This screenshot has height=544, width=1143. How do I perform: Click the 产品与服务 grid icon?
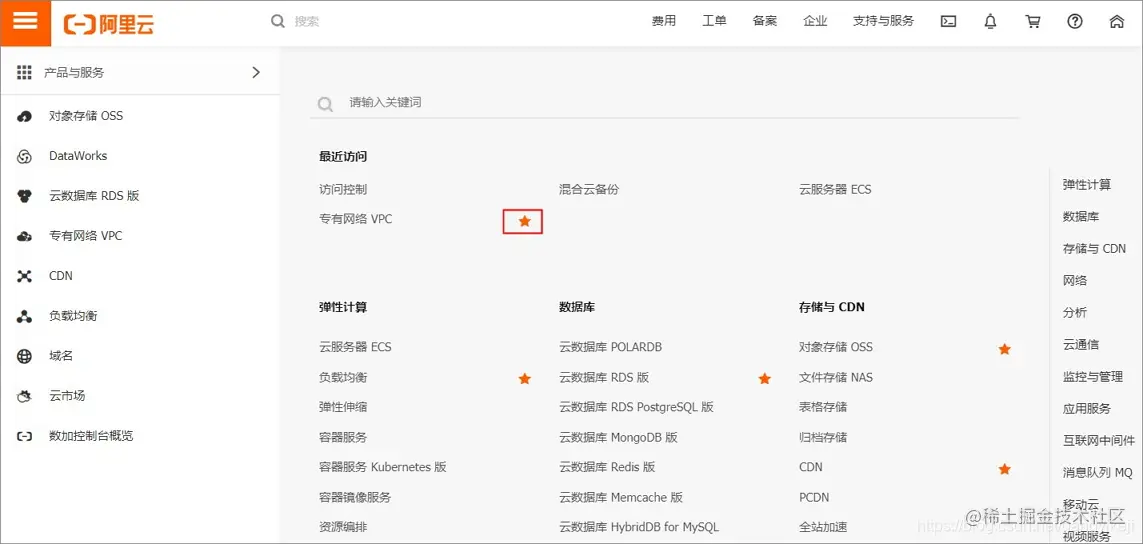25,72
